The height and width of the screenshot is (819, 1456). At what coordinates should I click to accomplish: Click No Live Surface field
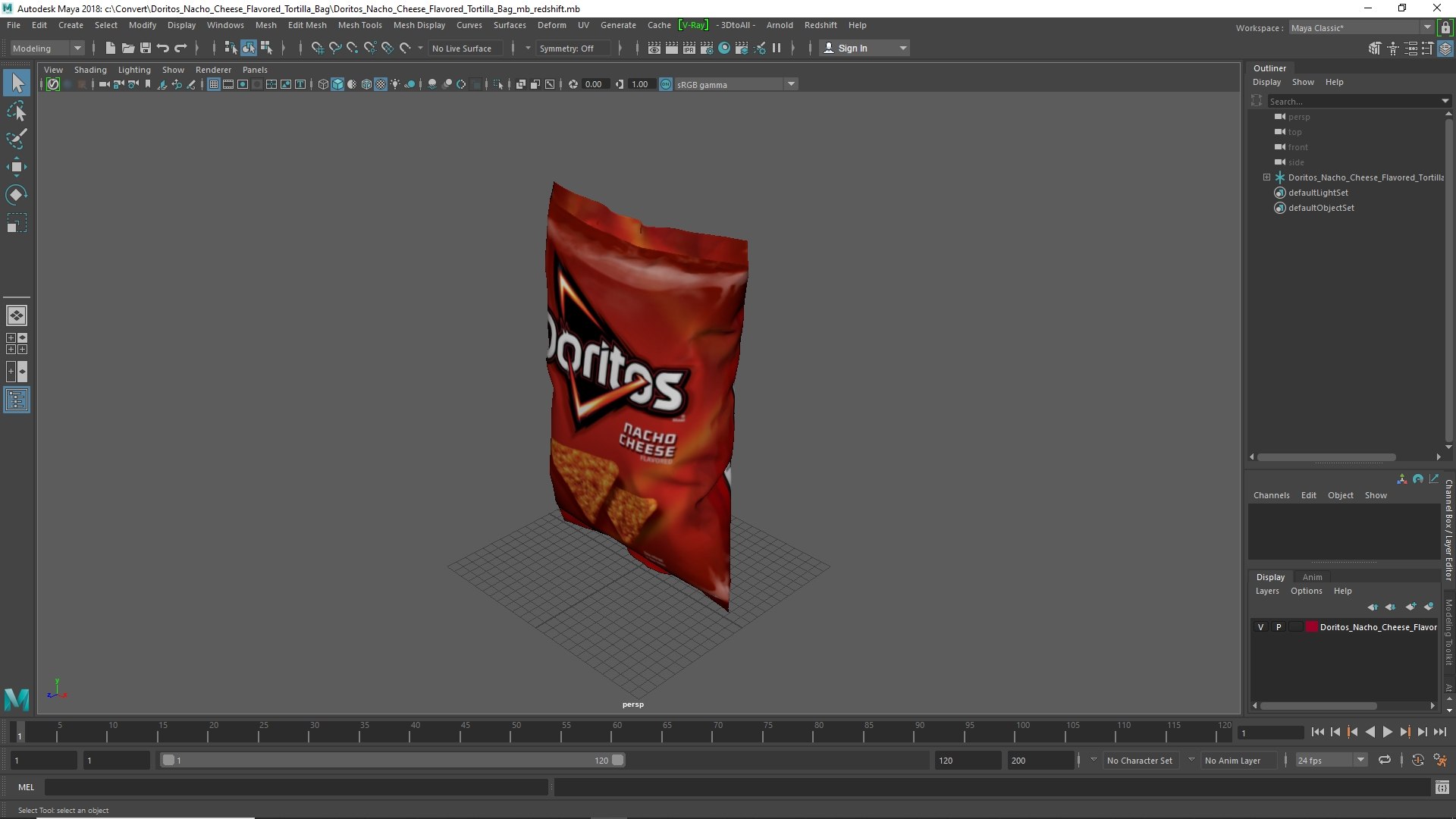pos(465,48)
